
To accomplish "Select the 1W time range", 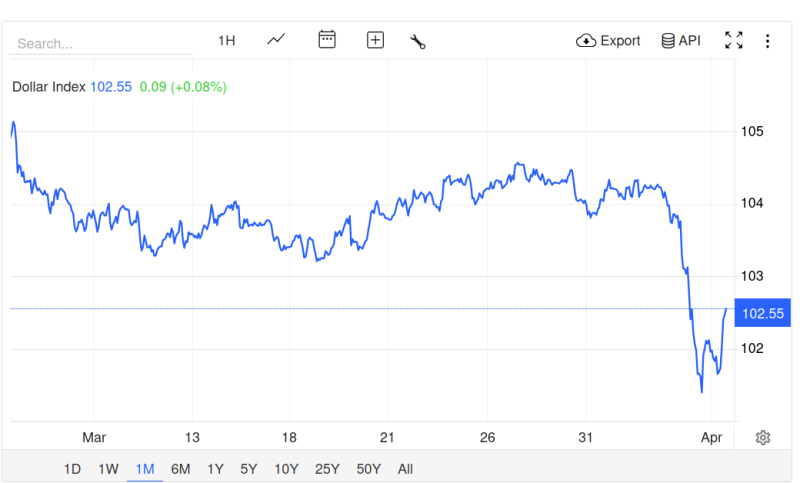I will [x=108, y=469].
